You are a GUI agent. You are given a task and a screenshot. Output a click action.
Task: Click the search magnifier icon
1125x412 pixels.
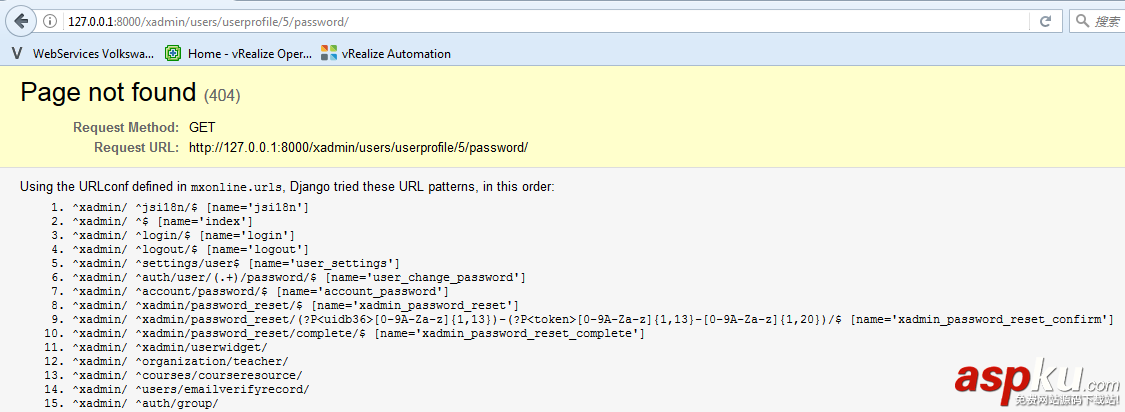point(1082,21)
